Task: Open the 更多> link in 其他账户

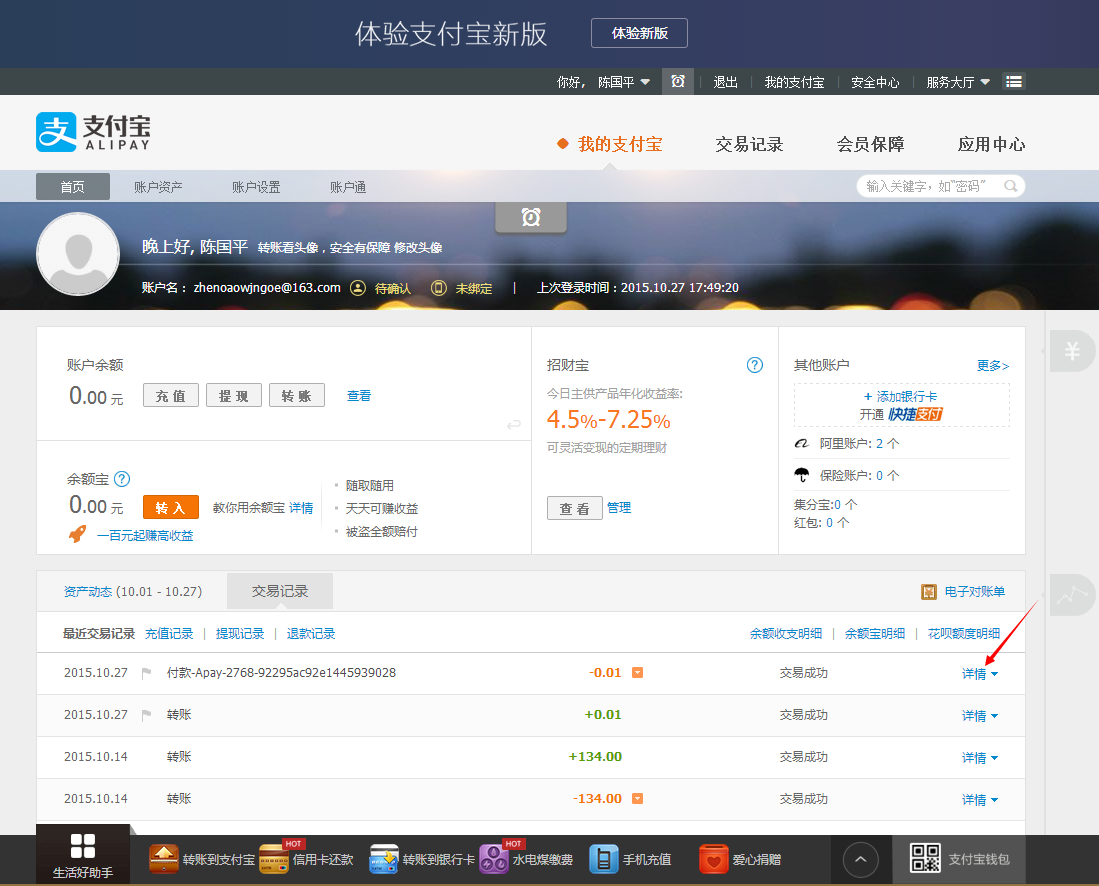Action: pos(993,365)
